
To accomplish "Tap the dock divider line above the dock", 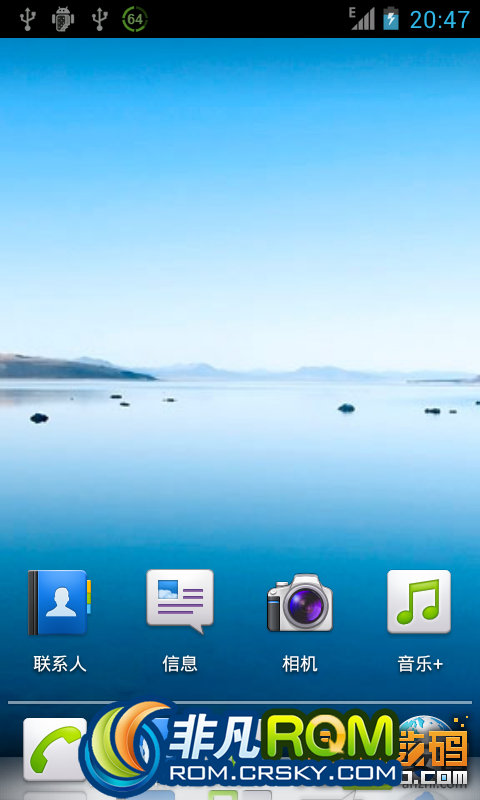I will tap(240, 703).
